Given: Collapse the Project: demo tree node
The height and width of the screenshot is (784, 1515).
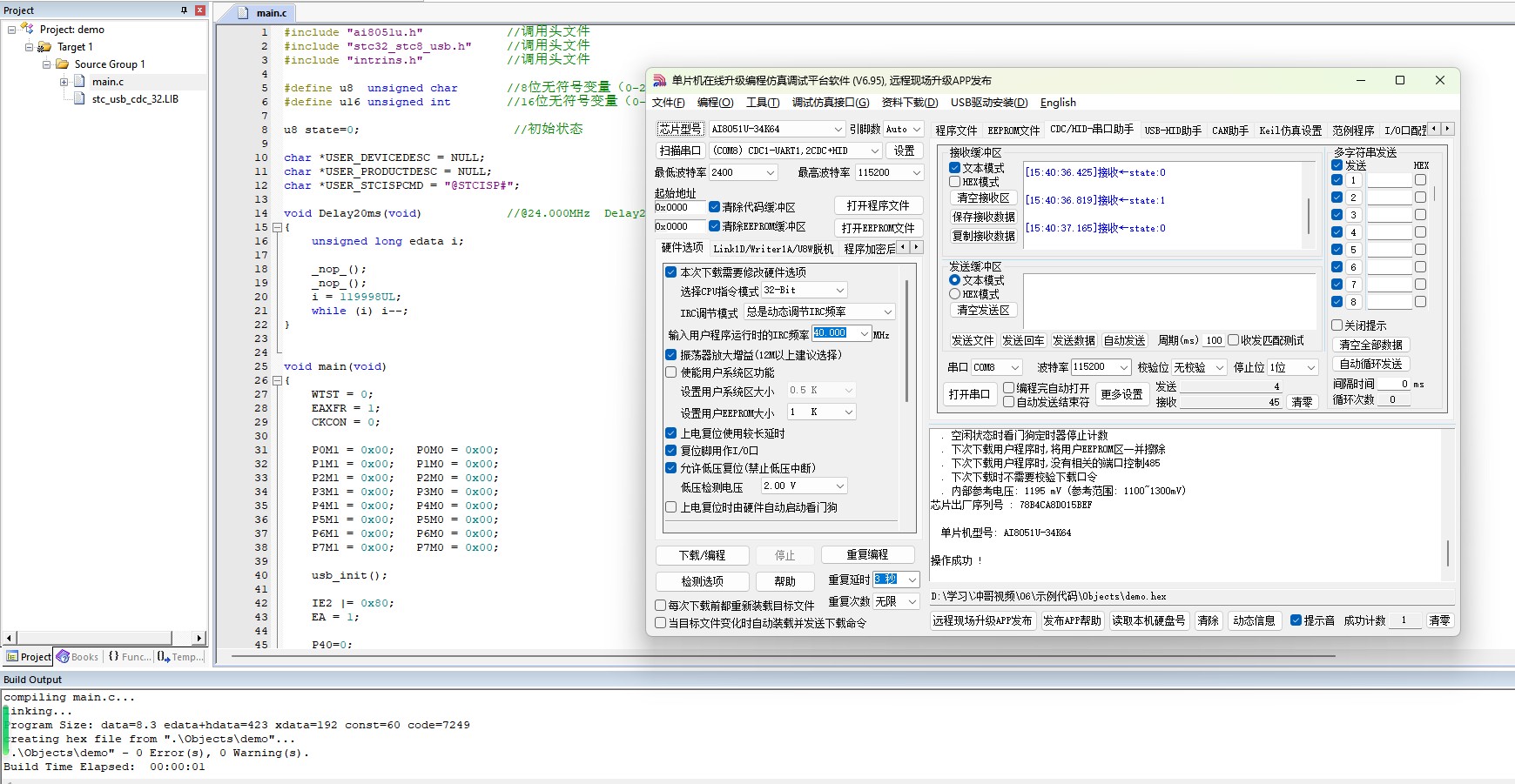Looking at the screenshot, I should (11, 30).
